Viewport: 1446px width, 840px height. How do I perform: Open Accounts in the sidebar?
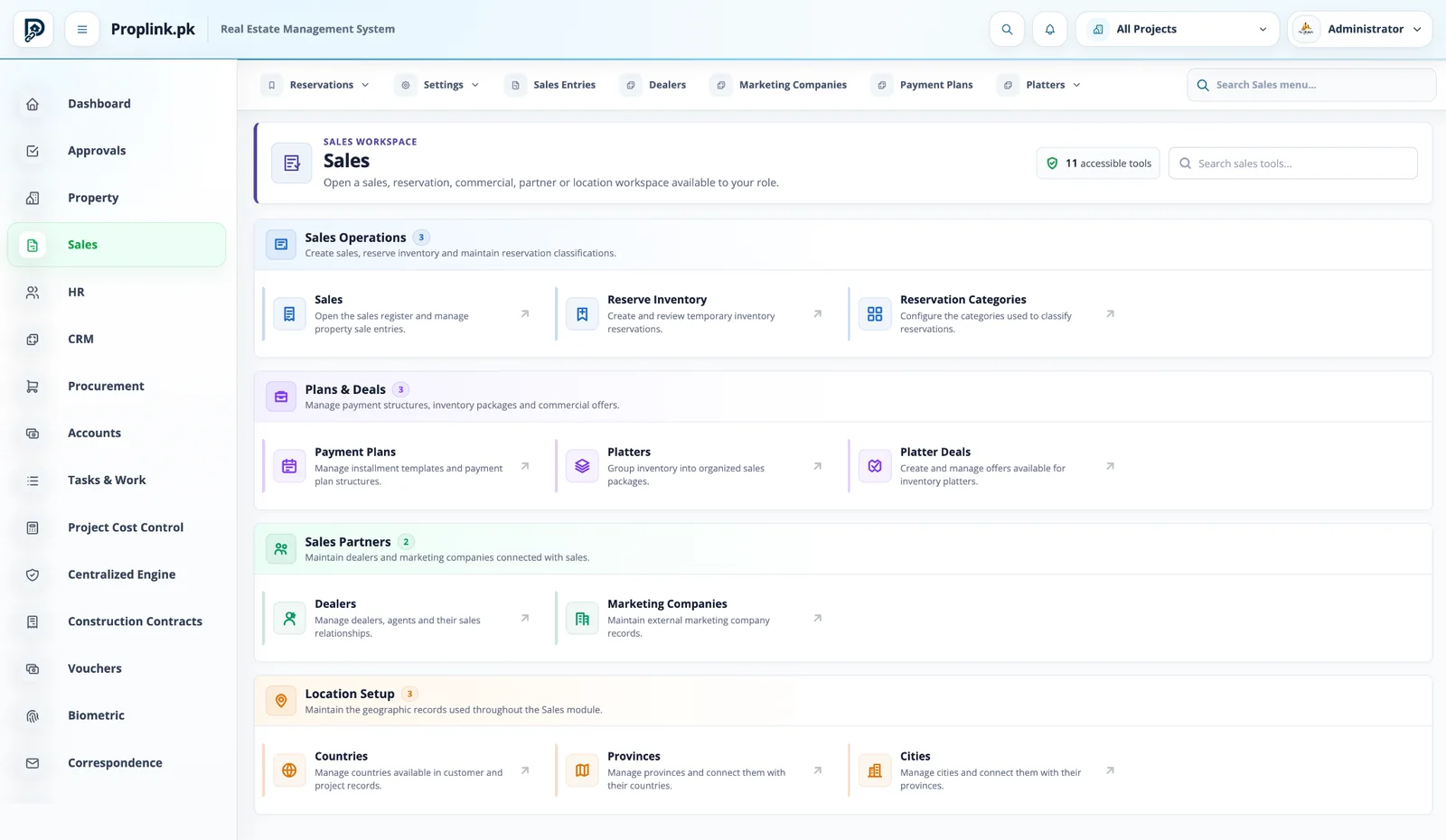point(117,434)
